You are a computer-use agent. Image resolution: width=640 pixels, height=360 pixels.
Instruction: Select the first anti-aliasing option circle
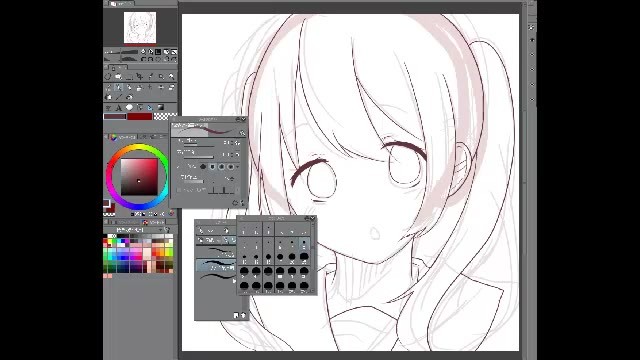tap(203, 167)
